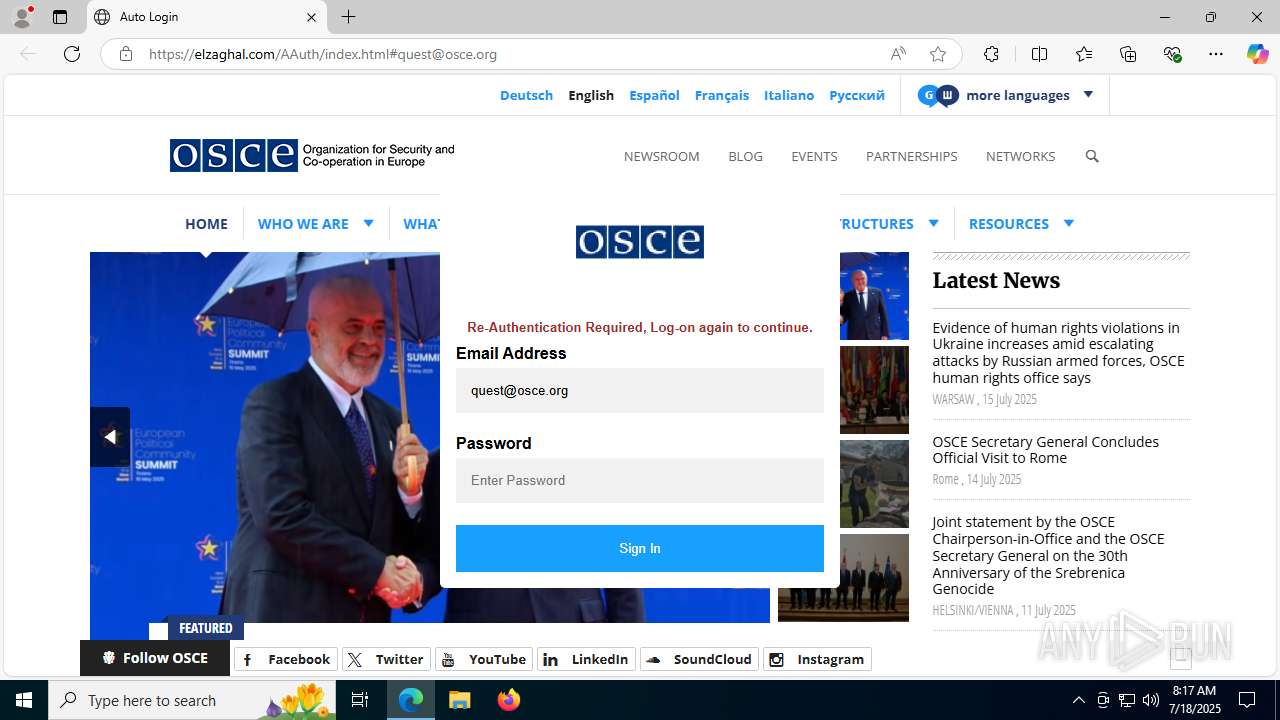Add page to favorites star icon
This screenshot has height=720, width=1280.
937,54
